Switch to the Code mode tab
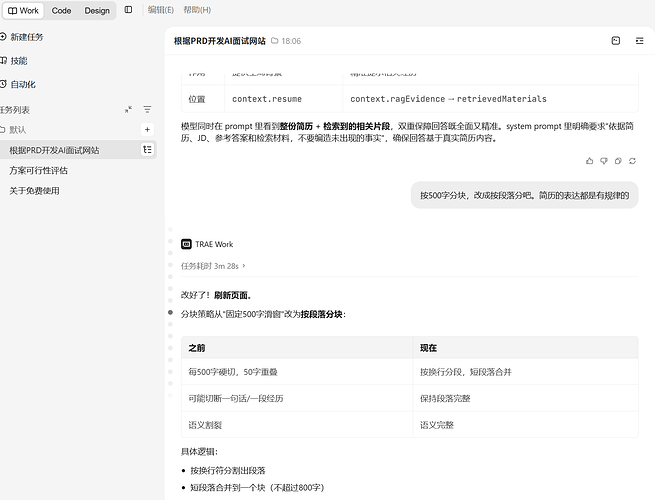Screen dimensions: 655x500 61,10
